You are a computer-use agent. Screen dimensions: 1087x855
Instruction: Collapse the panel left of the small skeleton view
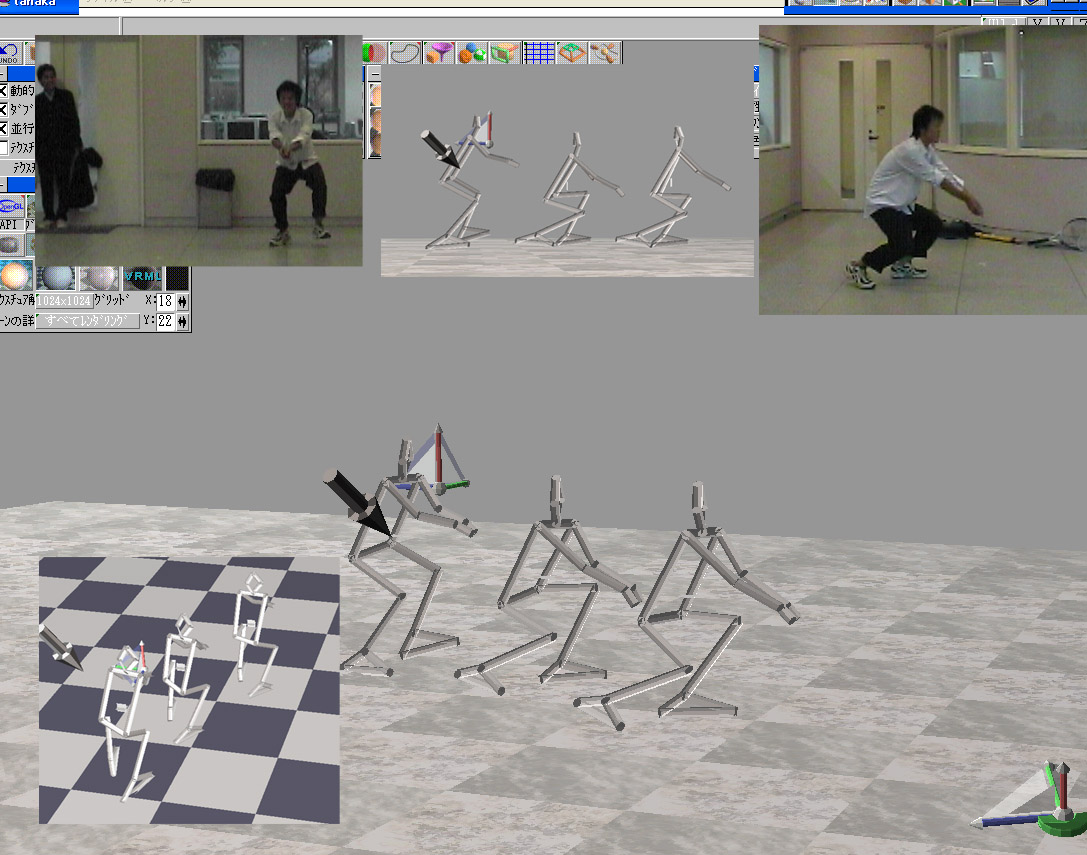[374, 74]
